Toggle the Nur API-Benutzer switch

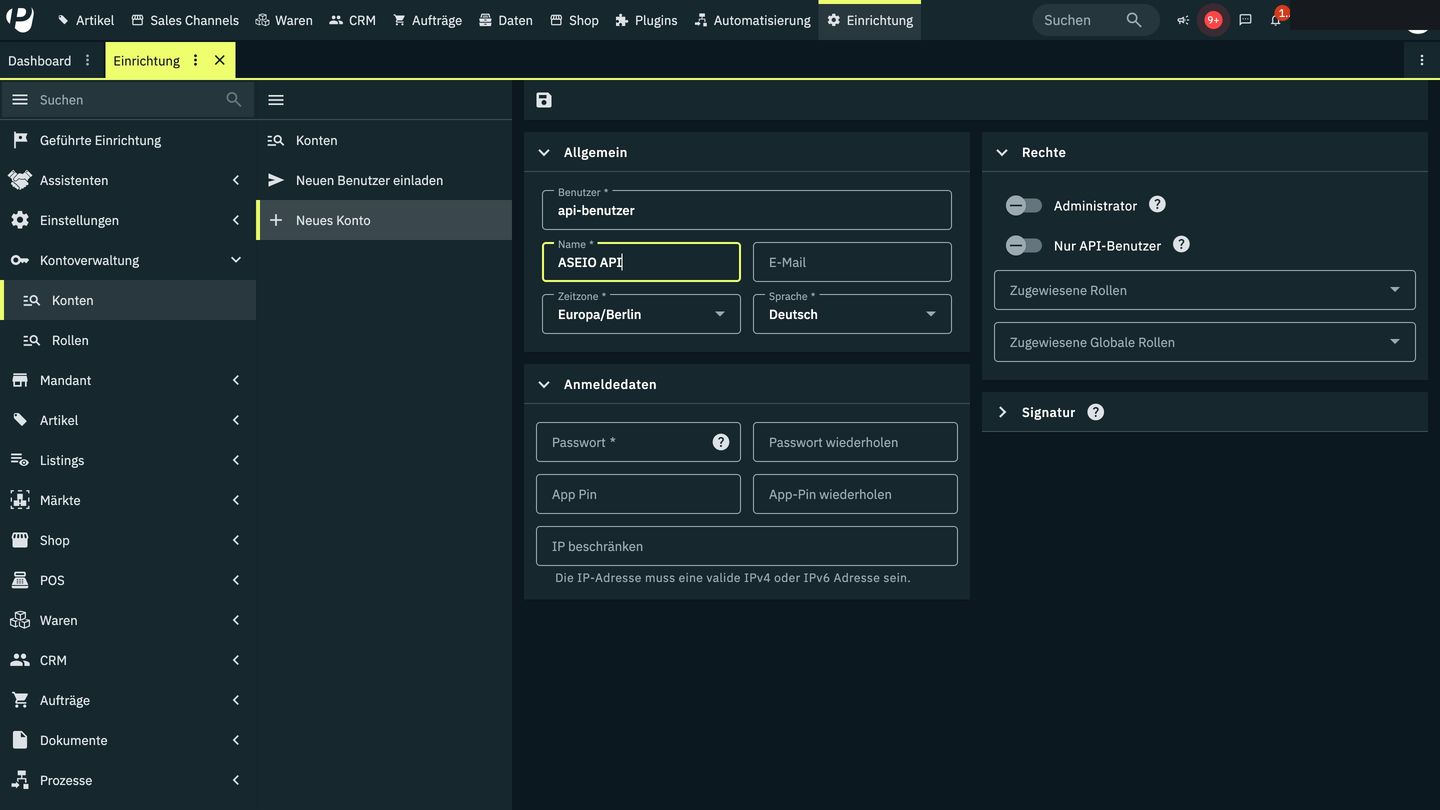click(1023, 245)
